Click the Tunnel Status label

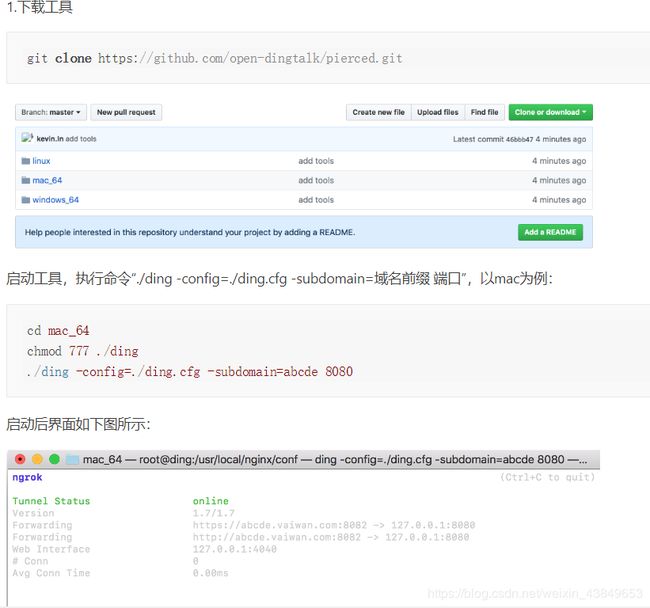[51, 501]
